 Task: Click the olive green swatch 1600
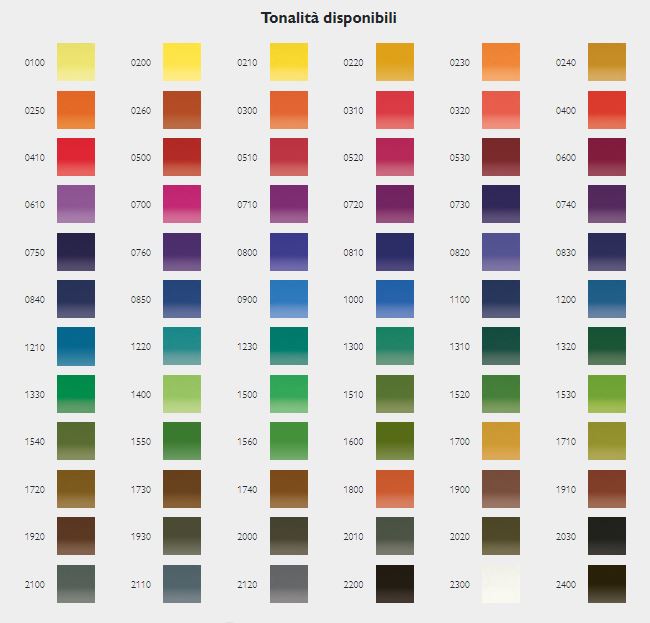(395, 441)
